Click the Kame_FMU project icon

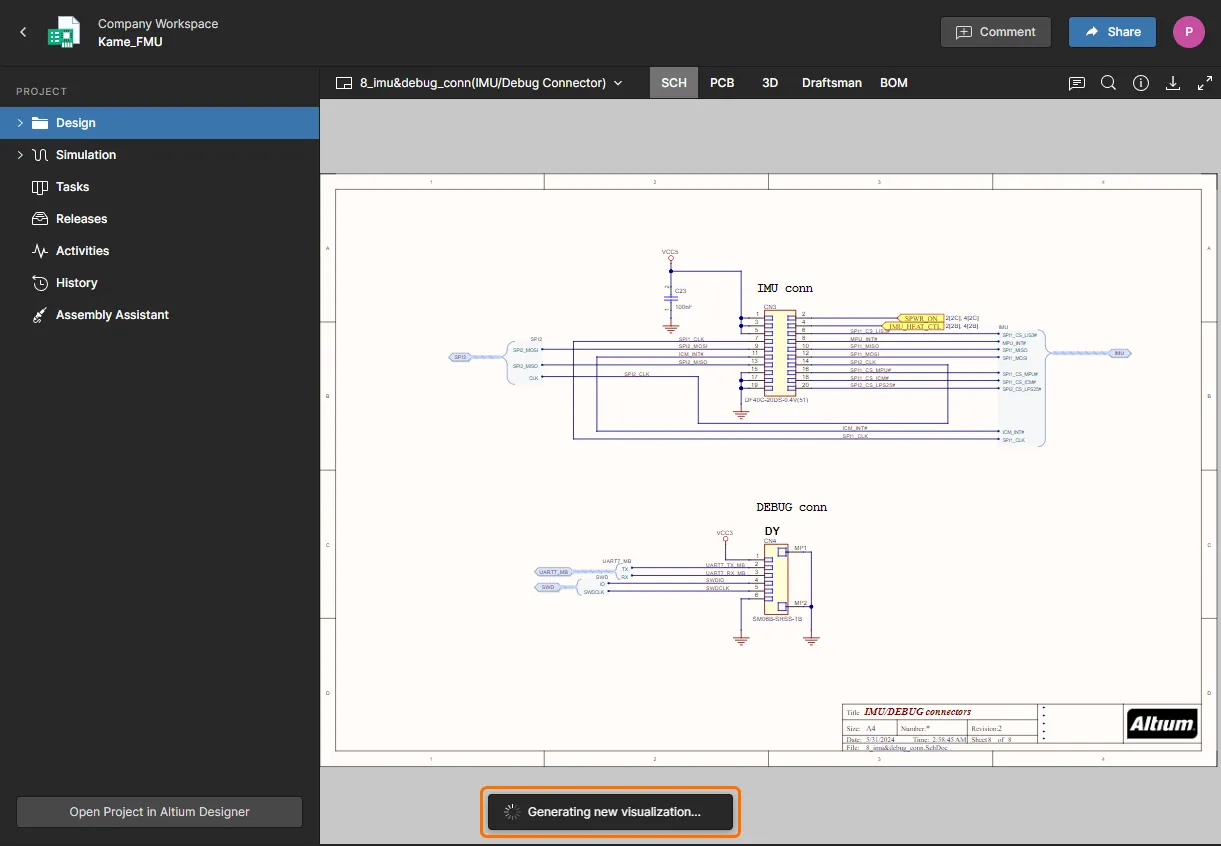(64, 32)
